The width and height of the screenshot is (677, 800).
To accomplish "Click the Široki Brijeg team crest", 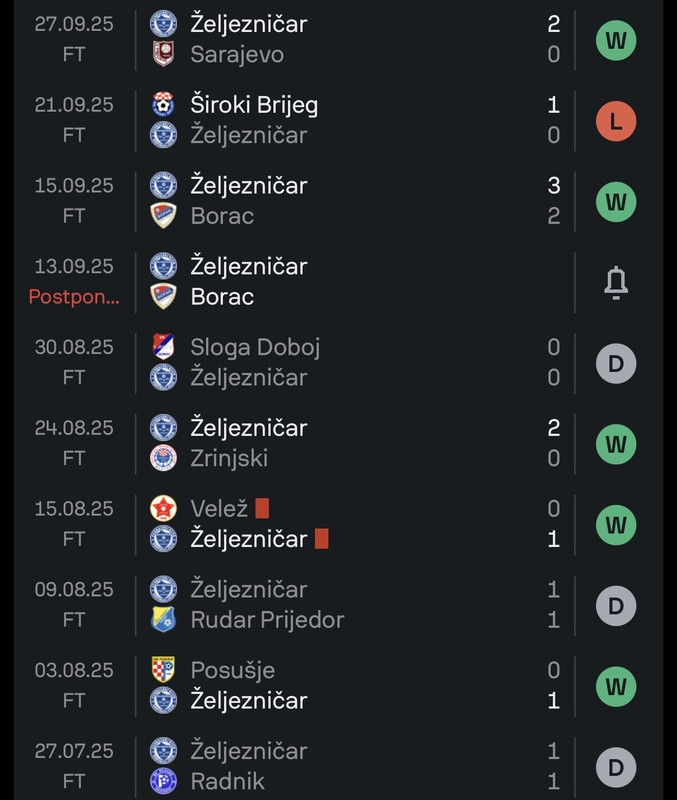I will click(x=163, y=104).
